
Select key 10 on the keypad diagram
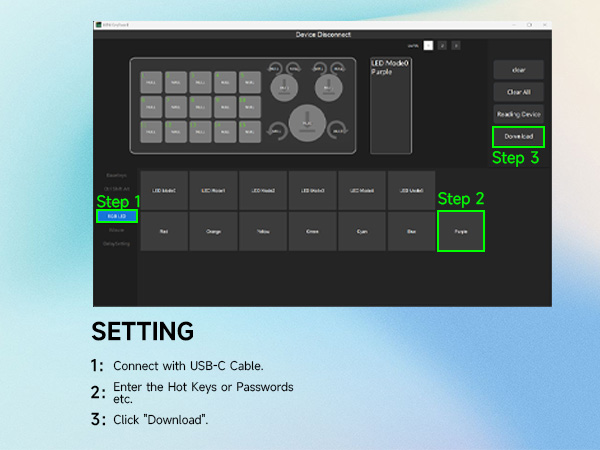pos(249,107)
